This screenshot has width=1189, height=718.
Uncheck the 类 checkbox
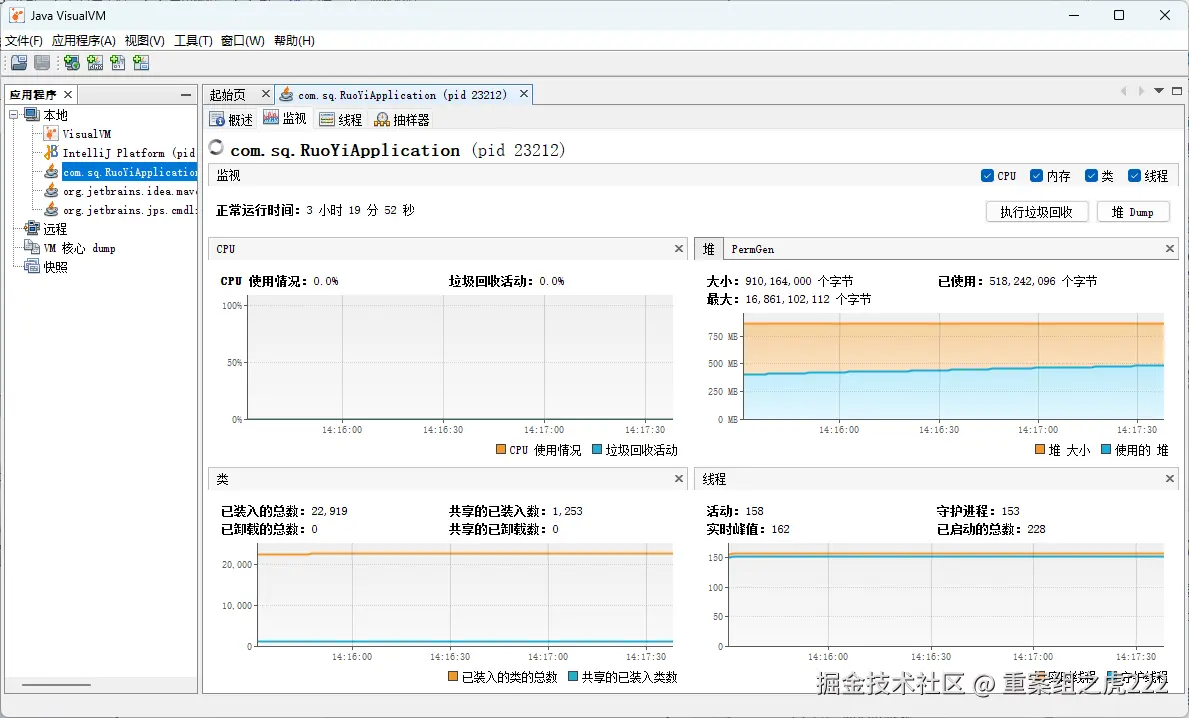tap(1091, 176)
